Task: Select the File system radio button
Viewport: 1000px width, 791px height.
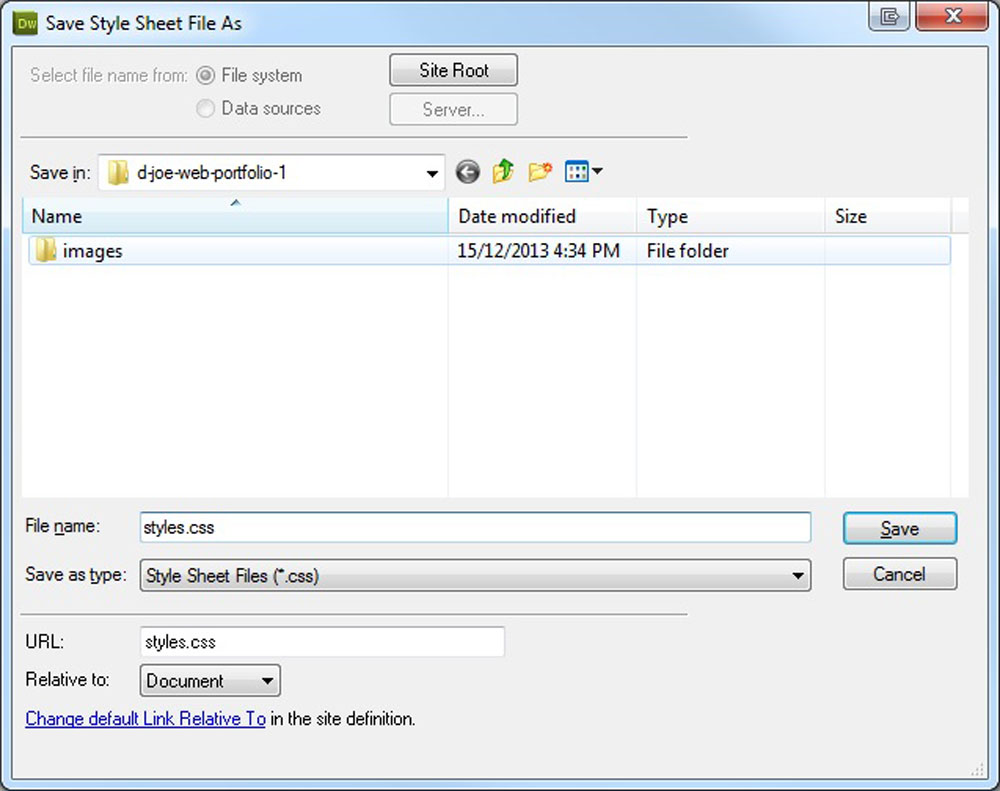Action: pyautogui.click(x=205, y=76)
